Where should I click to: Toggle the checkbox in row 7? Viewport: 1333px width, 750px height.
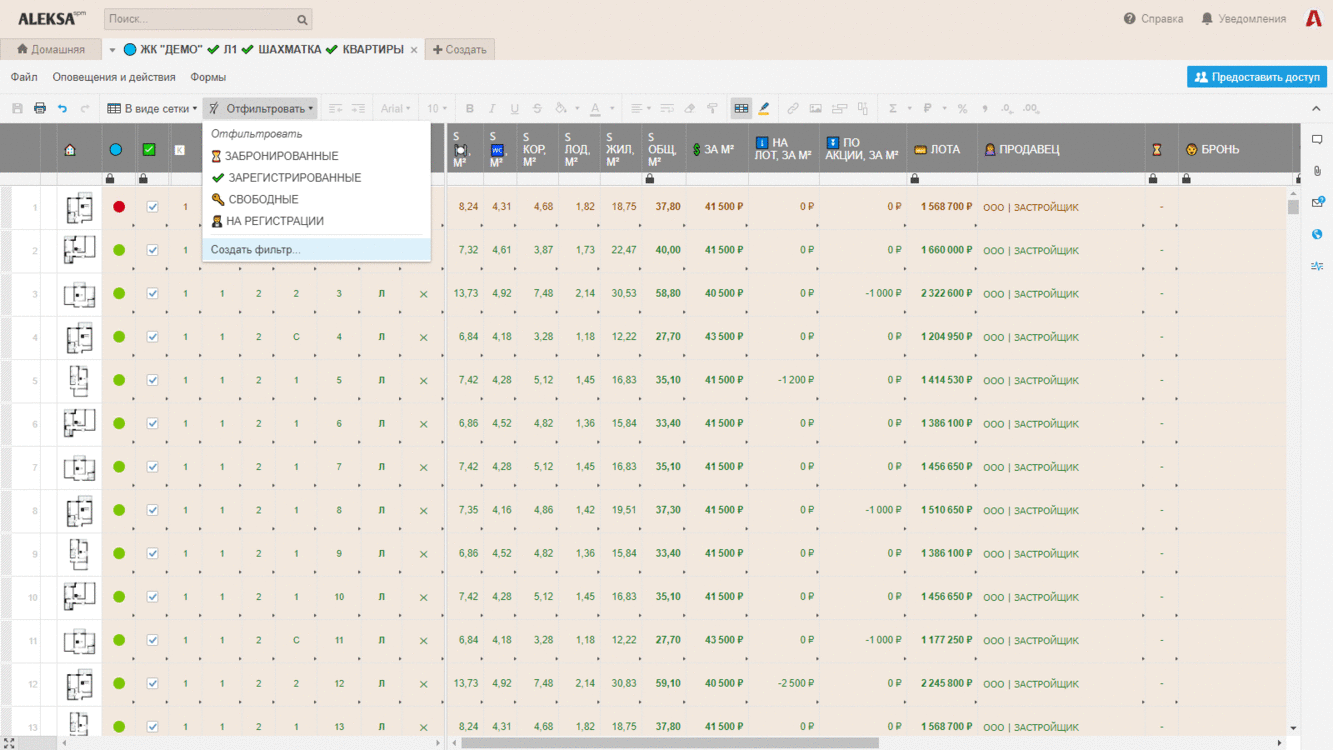152,467
